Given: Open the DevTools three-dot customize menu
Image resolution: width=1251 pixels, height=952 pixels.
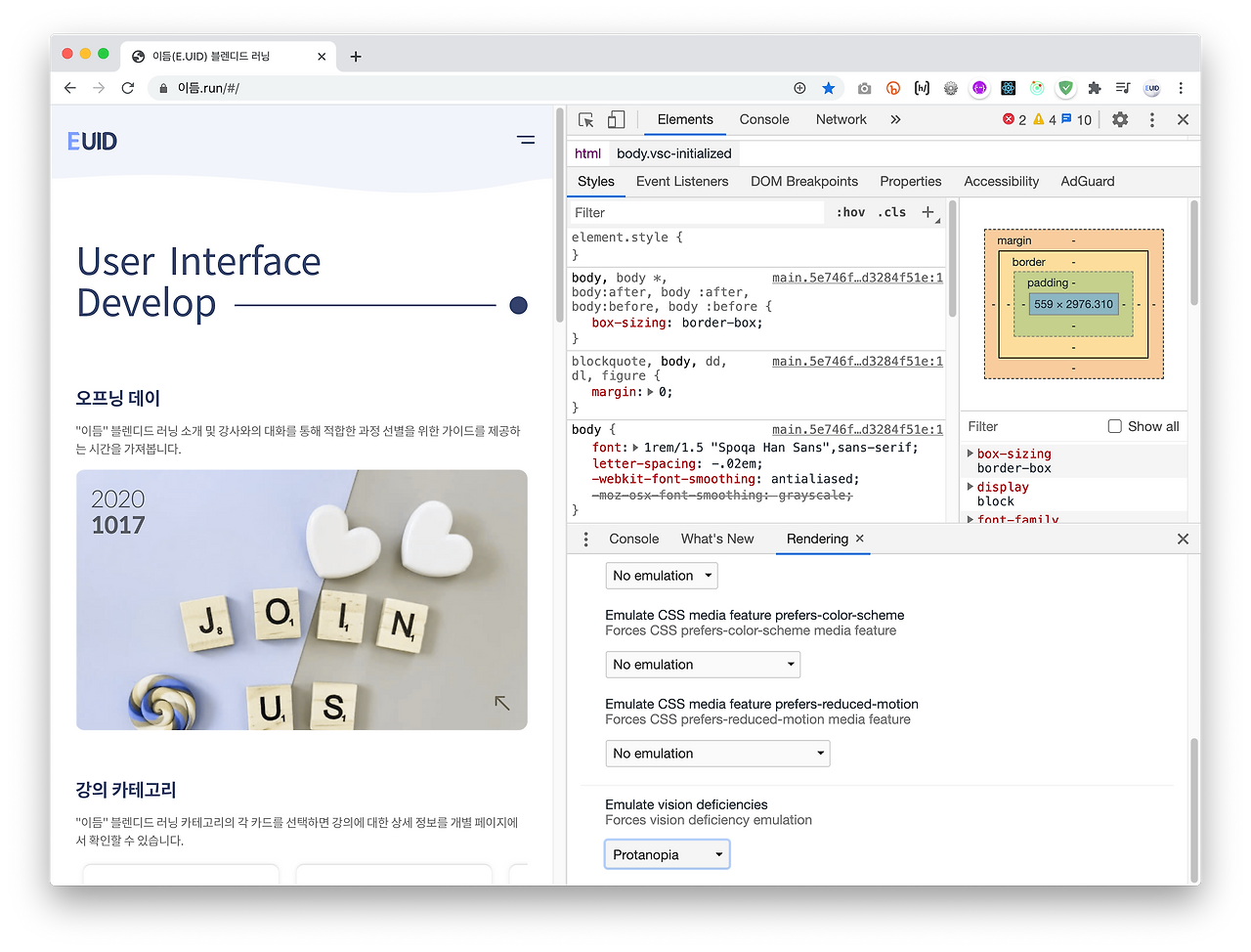Looking at the screenshot, I should click(x=1152, y=119).
